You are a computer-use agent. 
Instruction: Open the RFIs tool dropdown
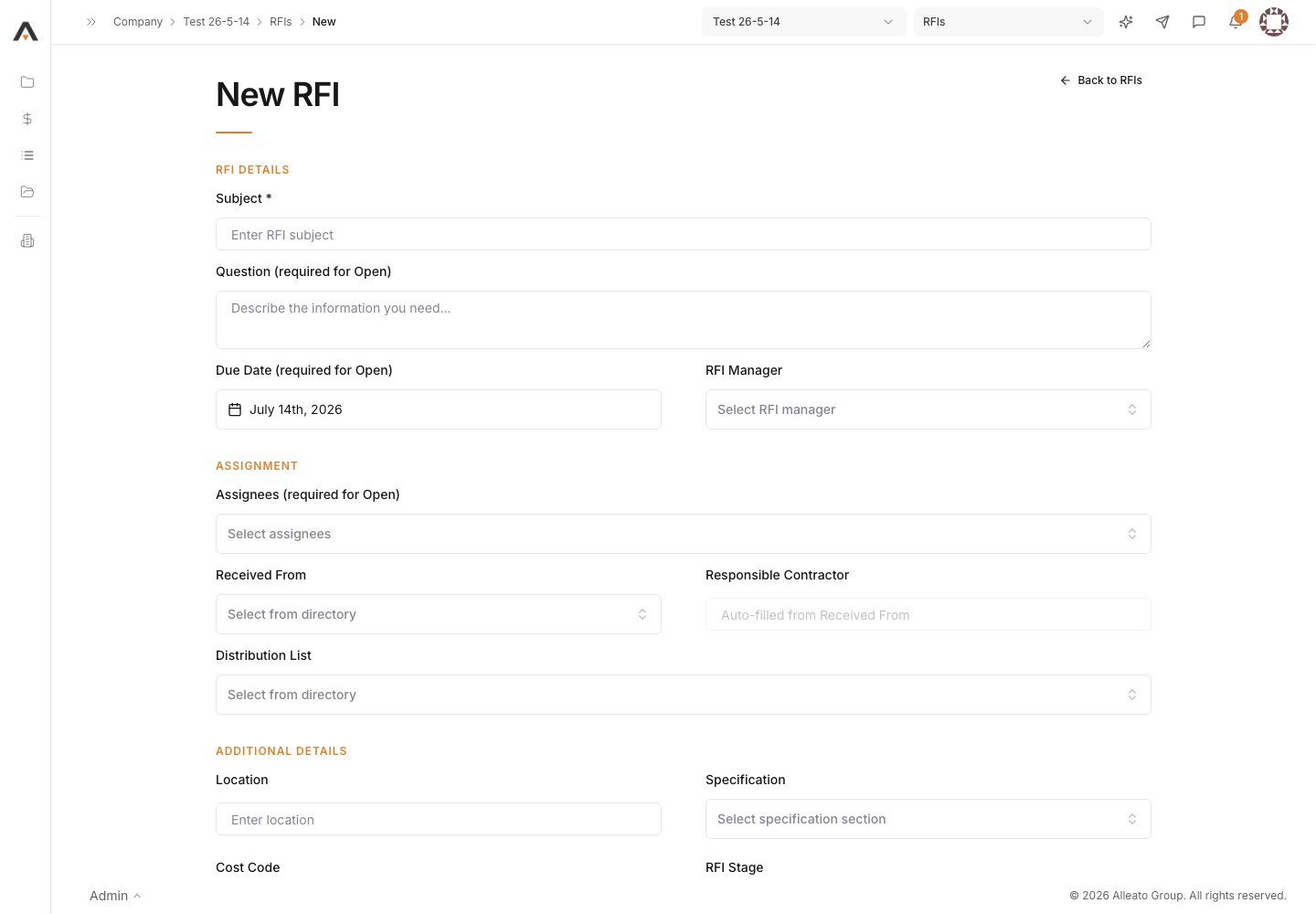click(1009, 22)
